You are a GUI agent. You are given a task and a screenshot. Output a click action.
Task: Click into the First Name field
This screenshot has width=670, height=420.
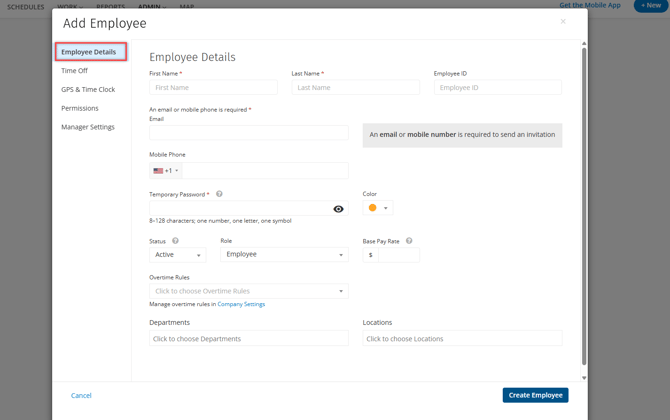click(x=213, y=88)
